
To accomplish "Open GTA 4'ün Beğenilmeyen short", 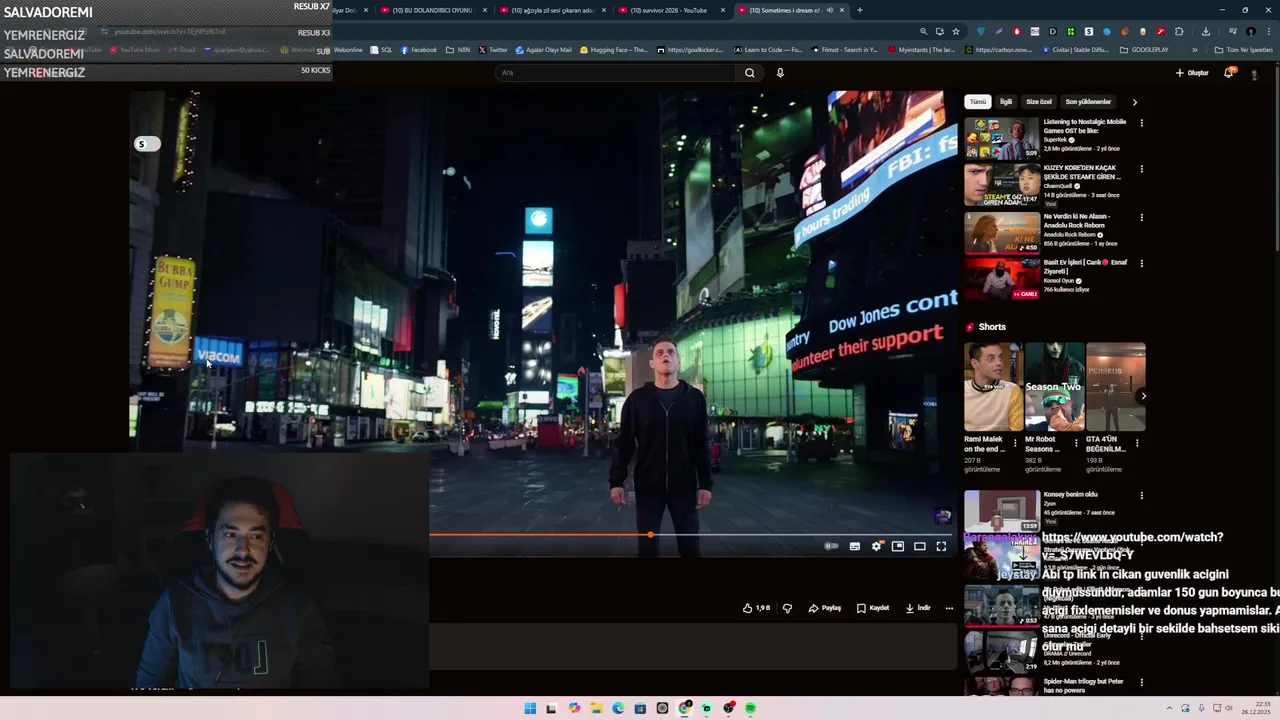I will pos(1115,387).
